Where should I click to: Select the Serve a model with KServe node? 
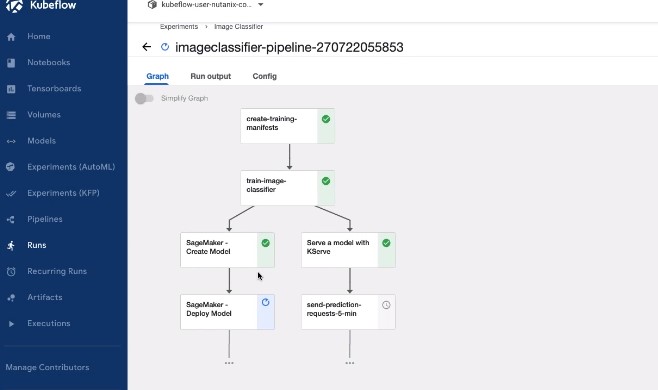tap(348, 250)
